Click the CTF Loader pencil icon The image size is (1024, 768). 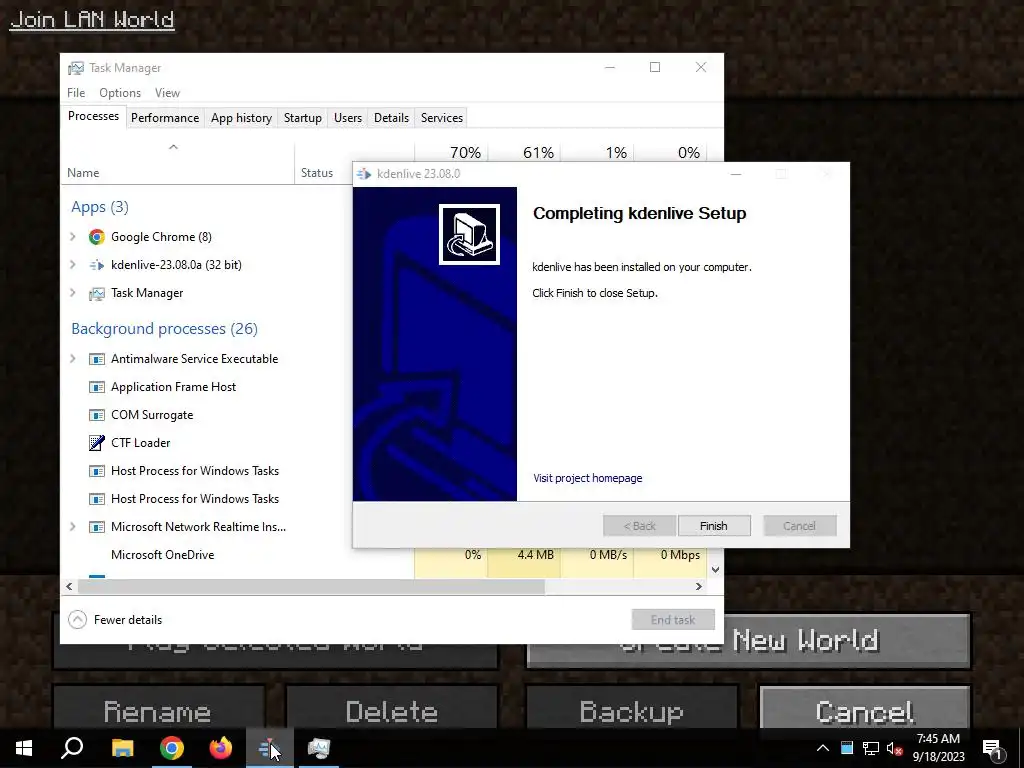97,443
